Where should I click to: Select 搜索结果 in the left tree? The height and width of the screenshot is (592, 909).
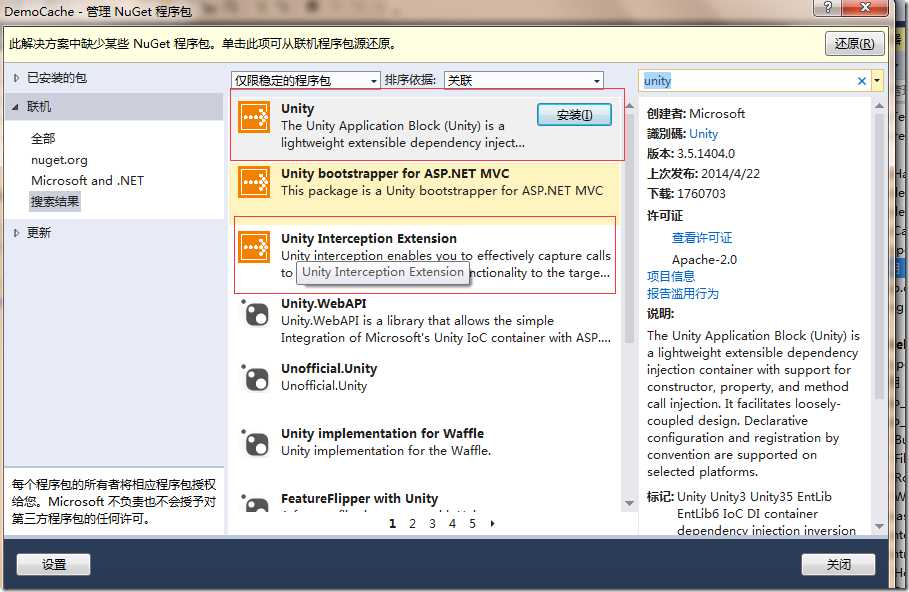pyautogui.click(x=55, y=201)
